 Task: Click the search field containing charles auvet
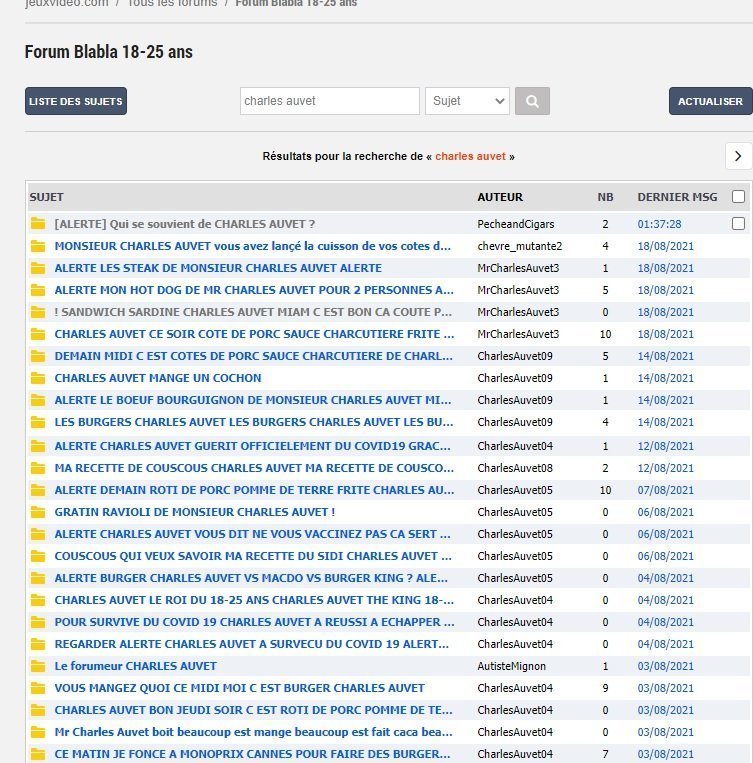pos(330,101)
